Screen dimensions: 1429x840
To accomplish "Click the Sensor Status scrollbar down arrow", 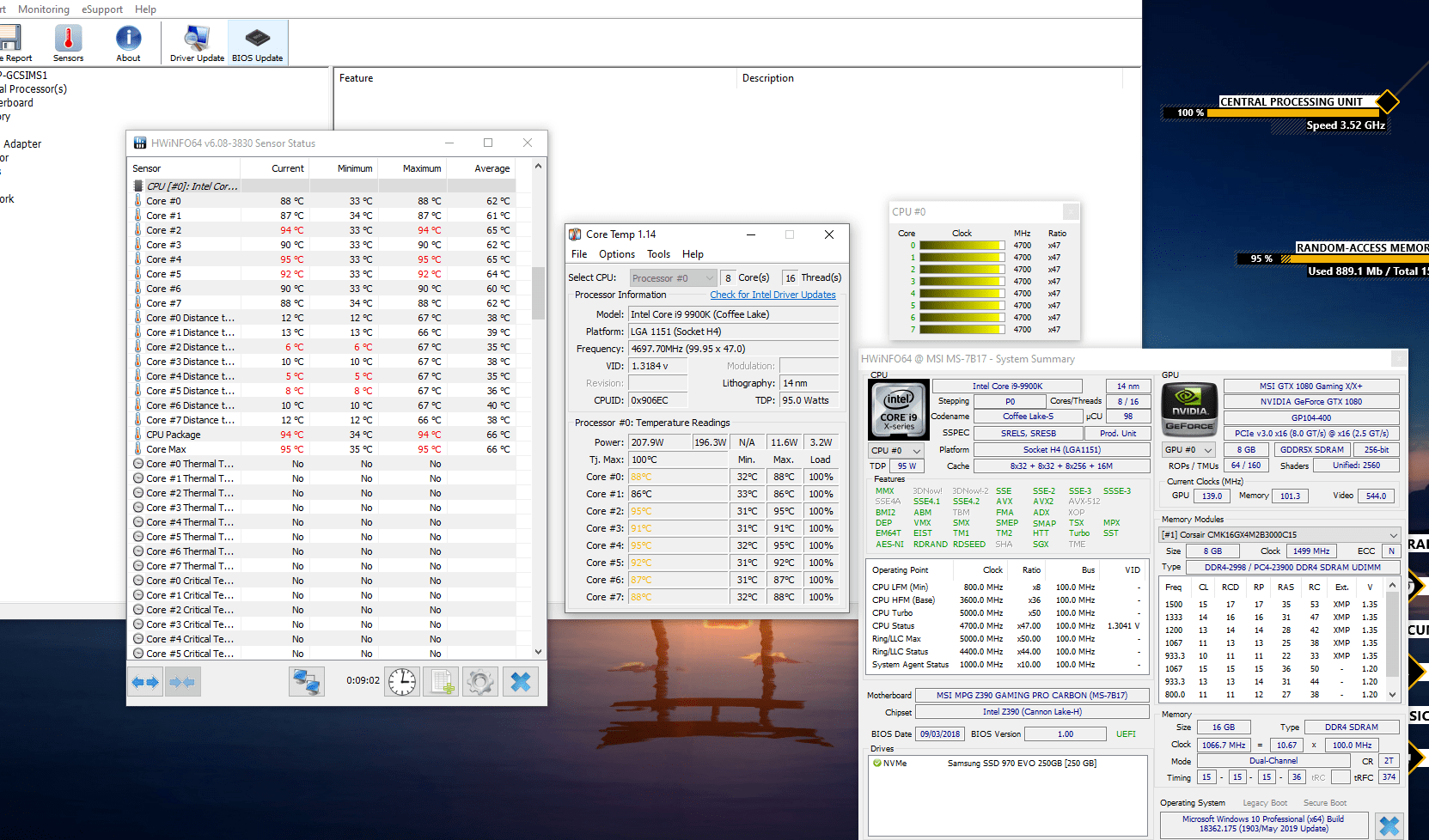I will pos(539,652).
